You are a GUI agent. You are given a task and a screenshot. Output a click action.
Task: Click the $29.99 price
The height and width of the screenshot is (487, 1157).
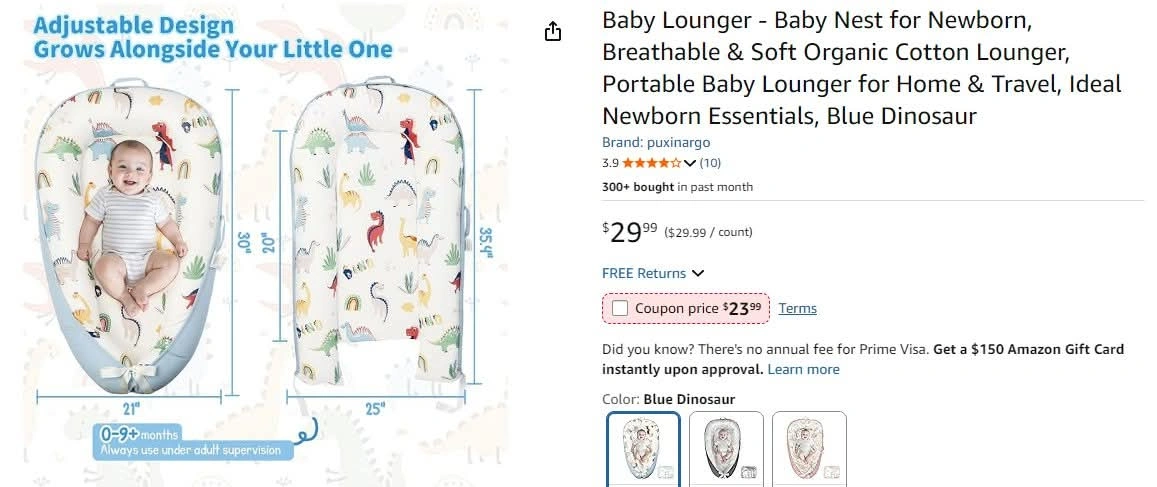[x=630, y=232]
